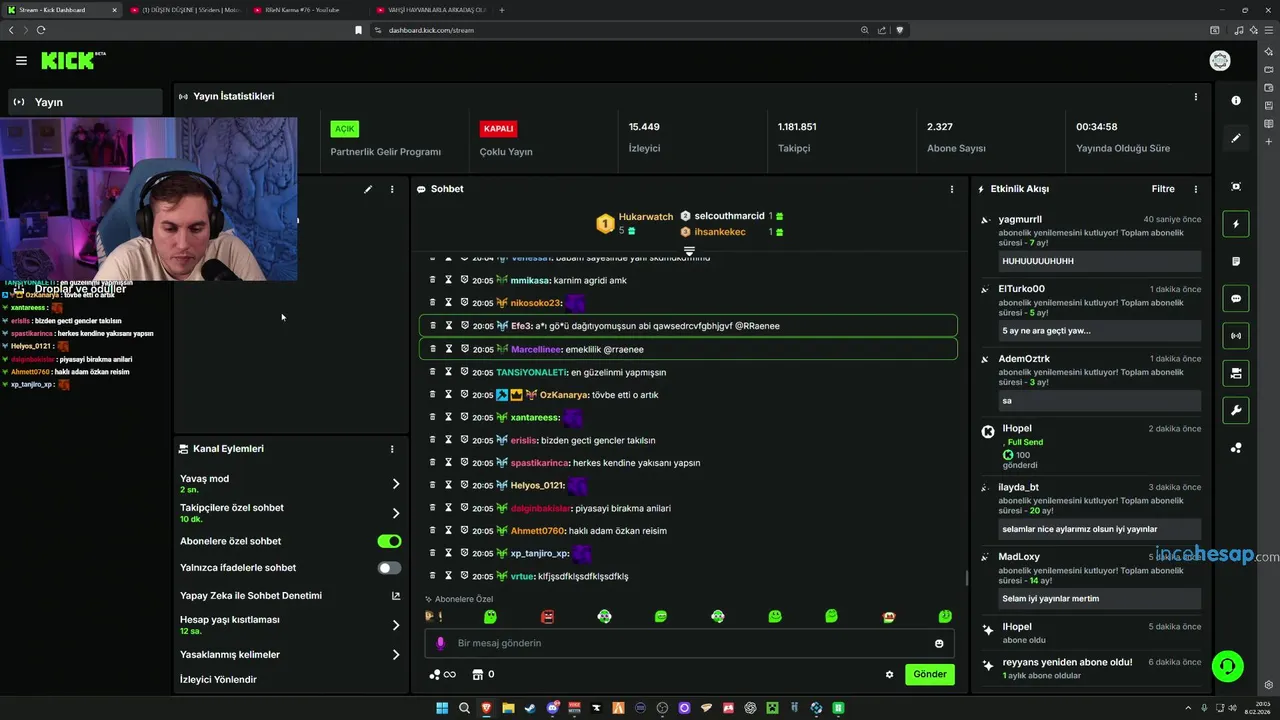Open the profile avatar menu
Screen dimensions: 1280x720
pyautogui.click(x=1220, y=61)
